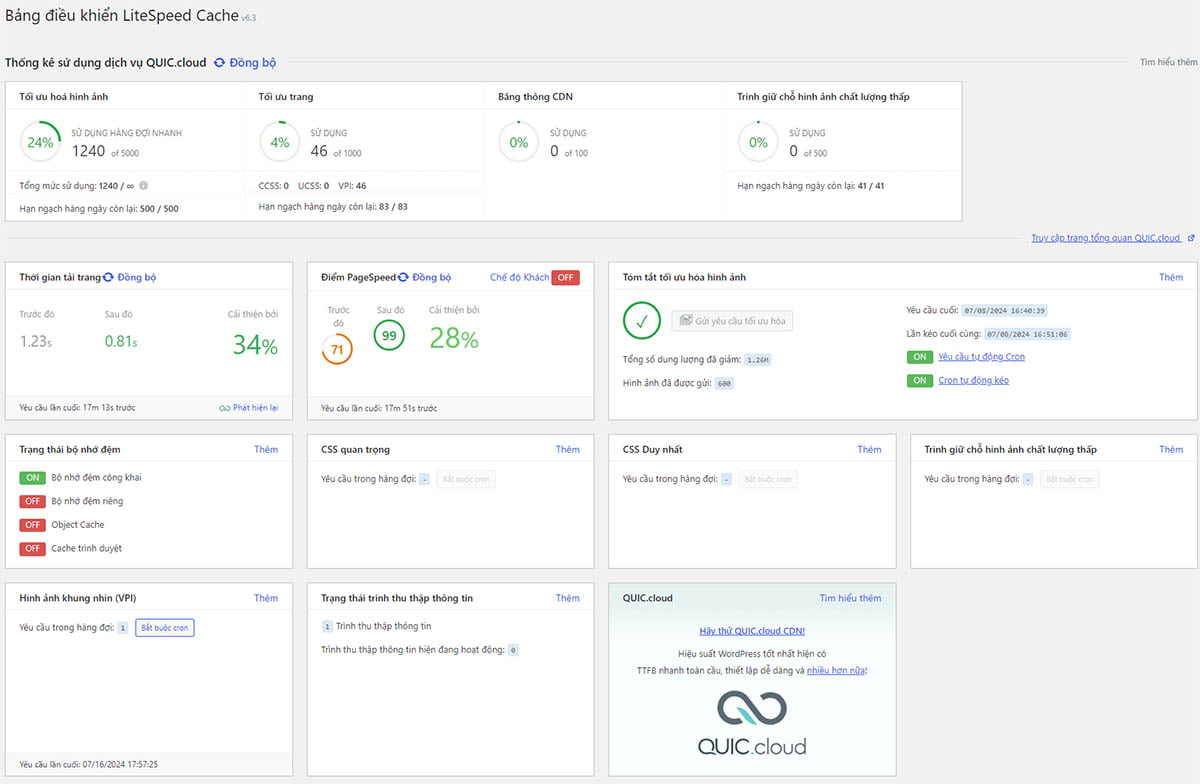Click Gửi yêu cầu tối ưu hóa button
The height and width of the screenshot is (784, 1200).
tap(732, 321)
